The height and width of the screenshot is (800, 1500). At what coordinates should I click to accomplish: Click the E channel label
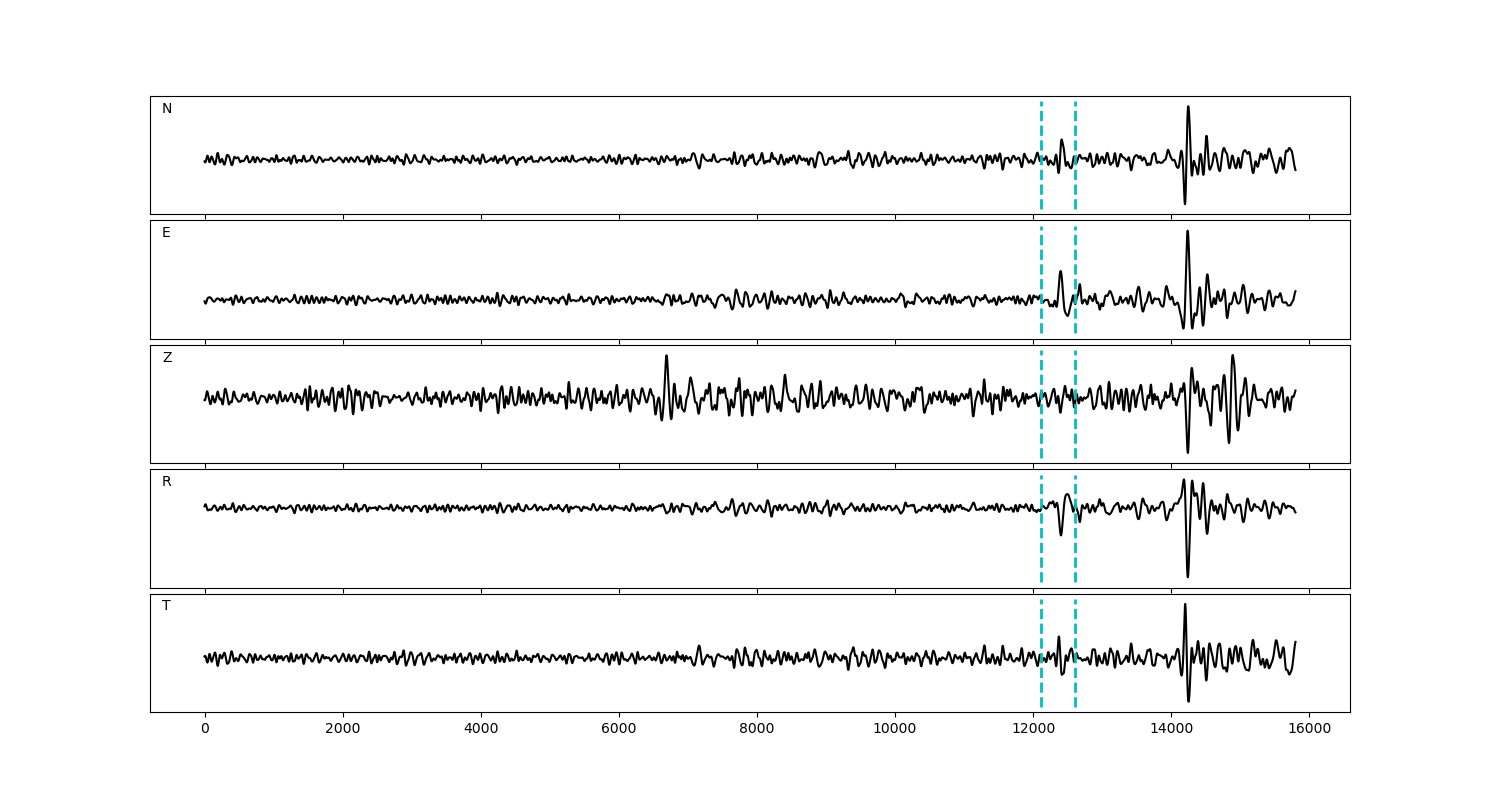(x=166, y=233)
